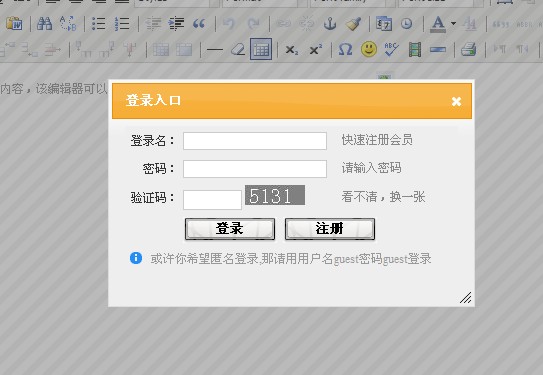Focus the 登录名 username field
The image size is (543, 375).
coord(255,141)
